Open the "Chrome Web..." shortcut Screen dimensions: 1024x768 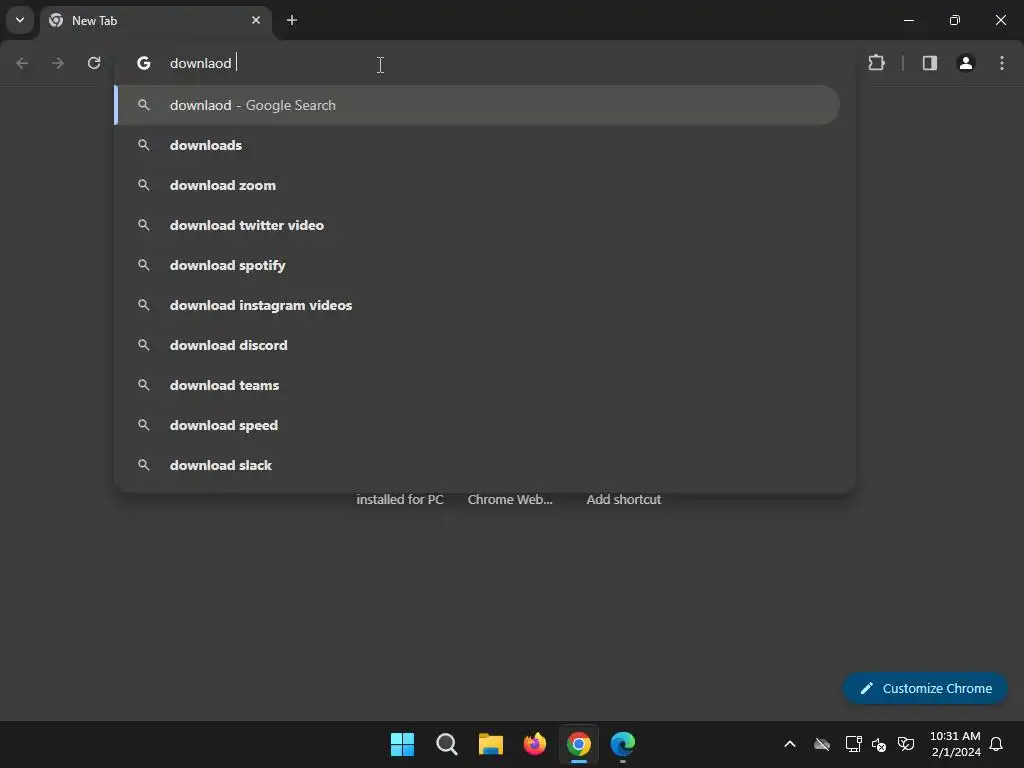510,500
